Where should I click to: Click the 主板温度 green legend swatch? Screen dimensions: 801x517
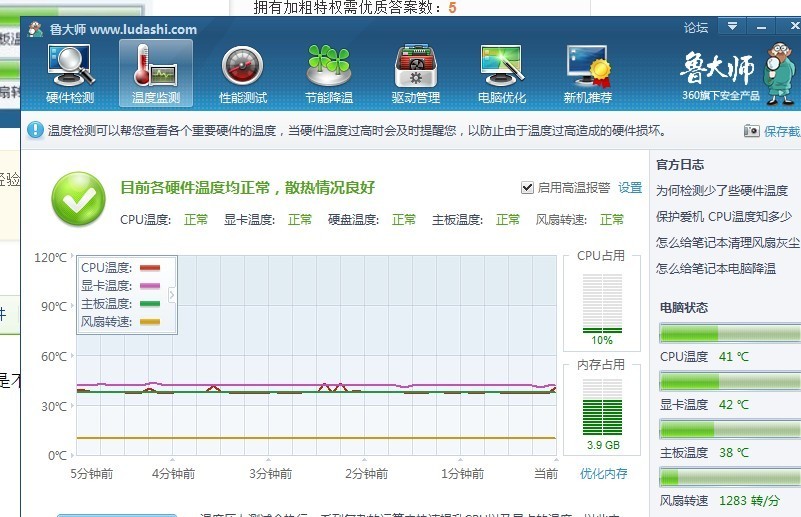coord(150,303)
